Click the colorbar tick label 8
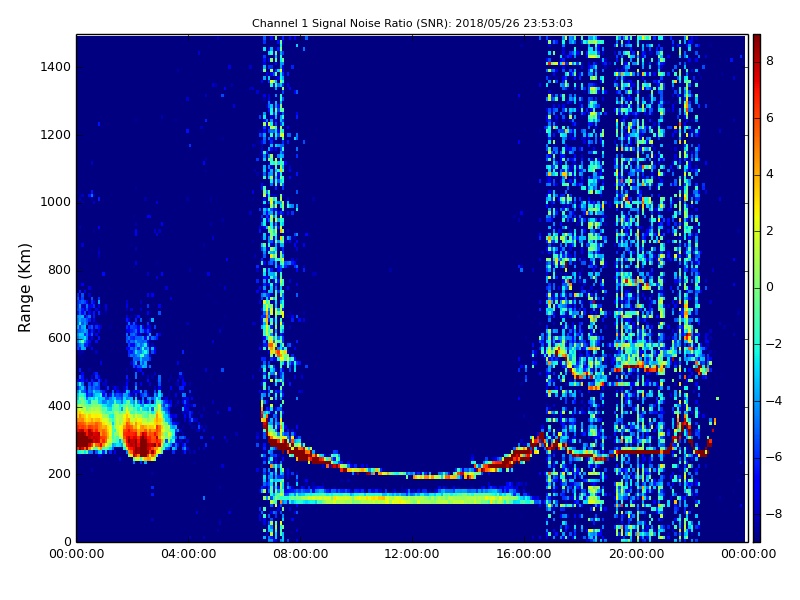 [x=770, y=61]
